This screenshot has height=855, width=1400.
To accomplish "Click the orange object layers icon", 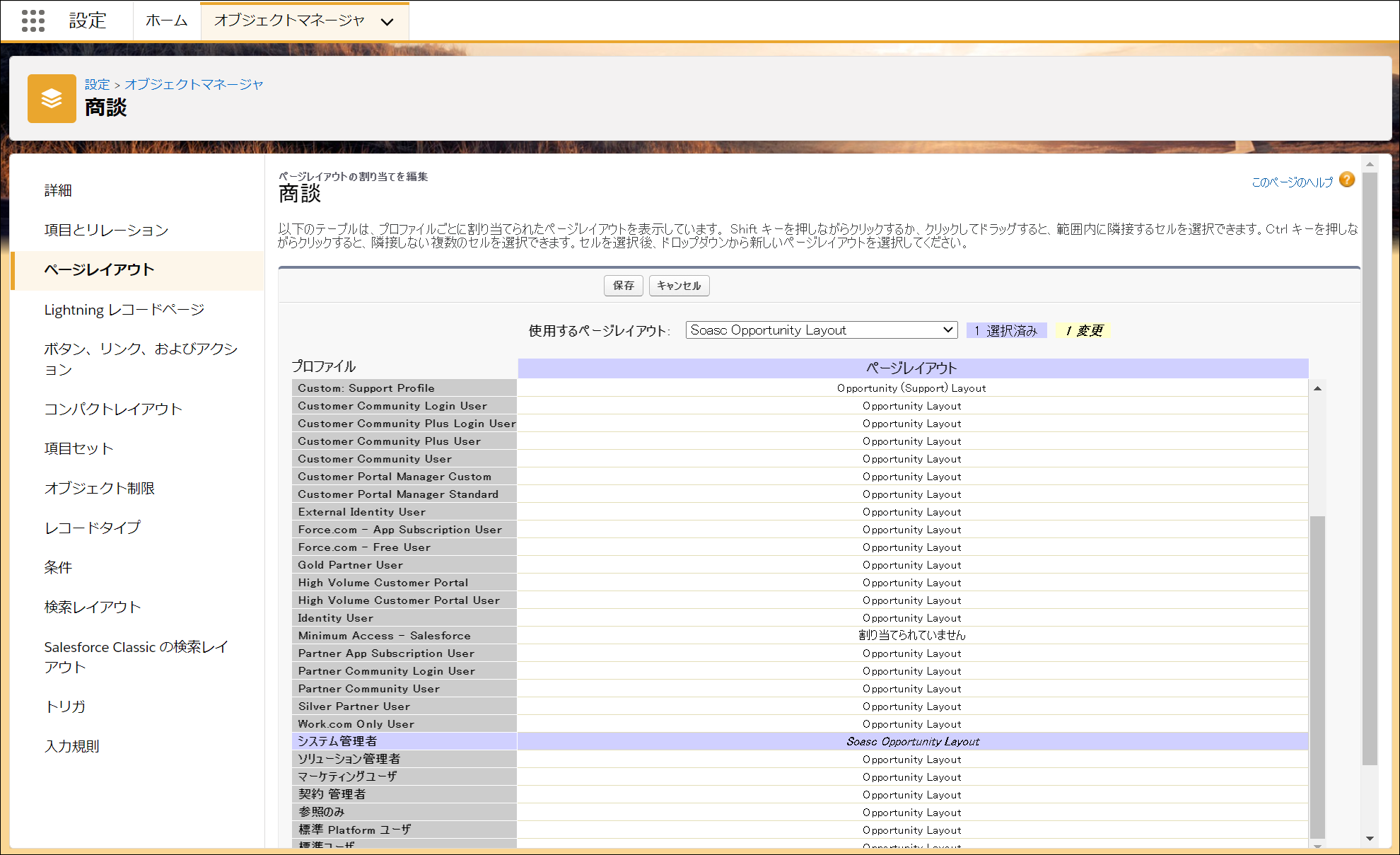I will [x=52, y=98].
